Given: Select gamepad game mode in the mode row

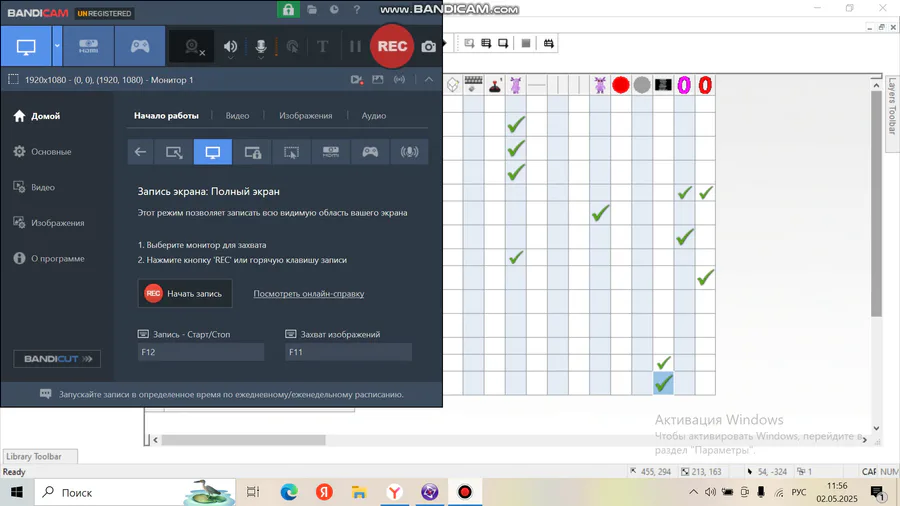Looking at the screenshot, I should click(370, 152).
